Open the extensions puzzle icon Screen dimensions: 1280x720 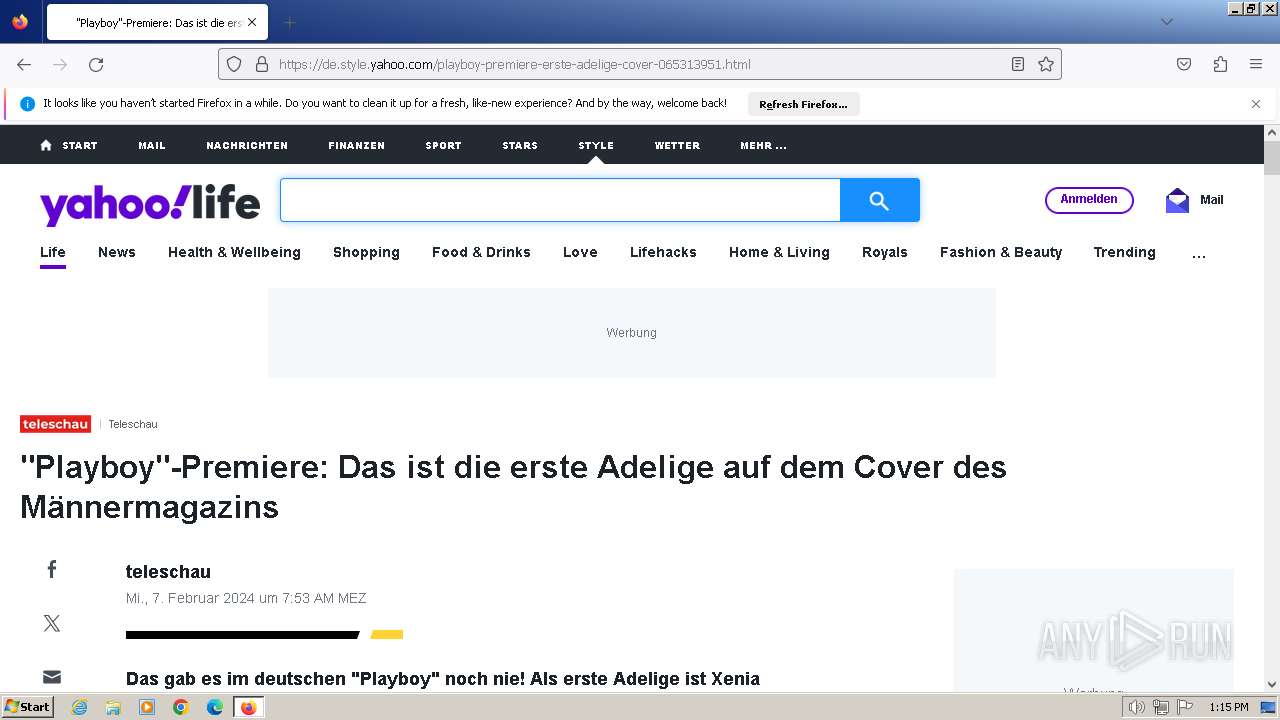coord(1220,64)
